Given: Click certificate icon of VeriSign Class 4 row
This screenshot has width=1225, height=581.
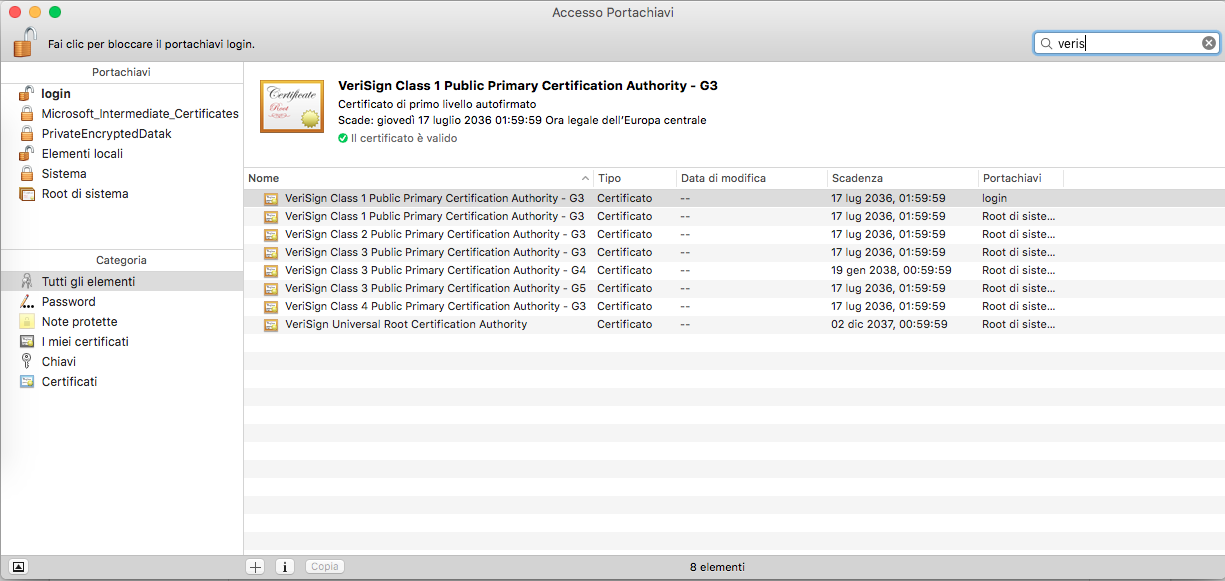Looking at the screenshot, I should click(x=271, y=306).
